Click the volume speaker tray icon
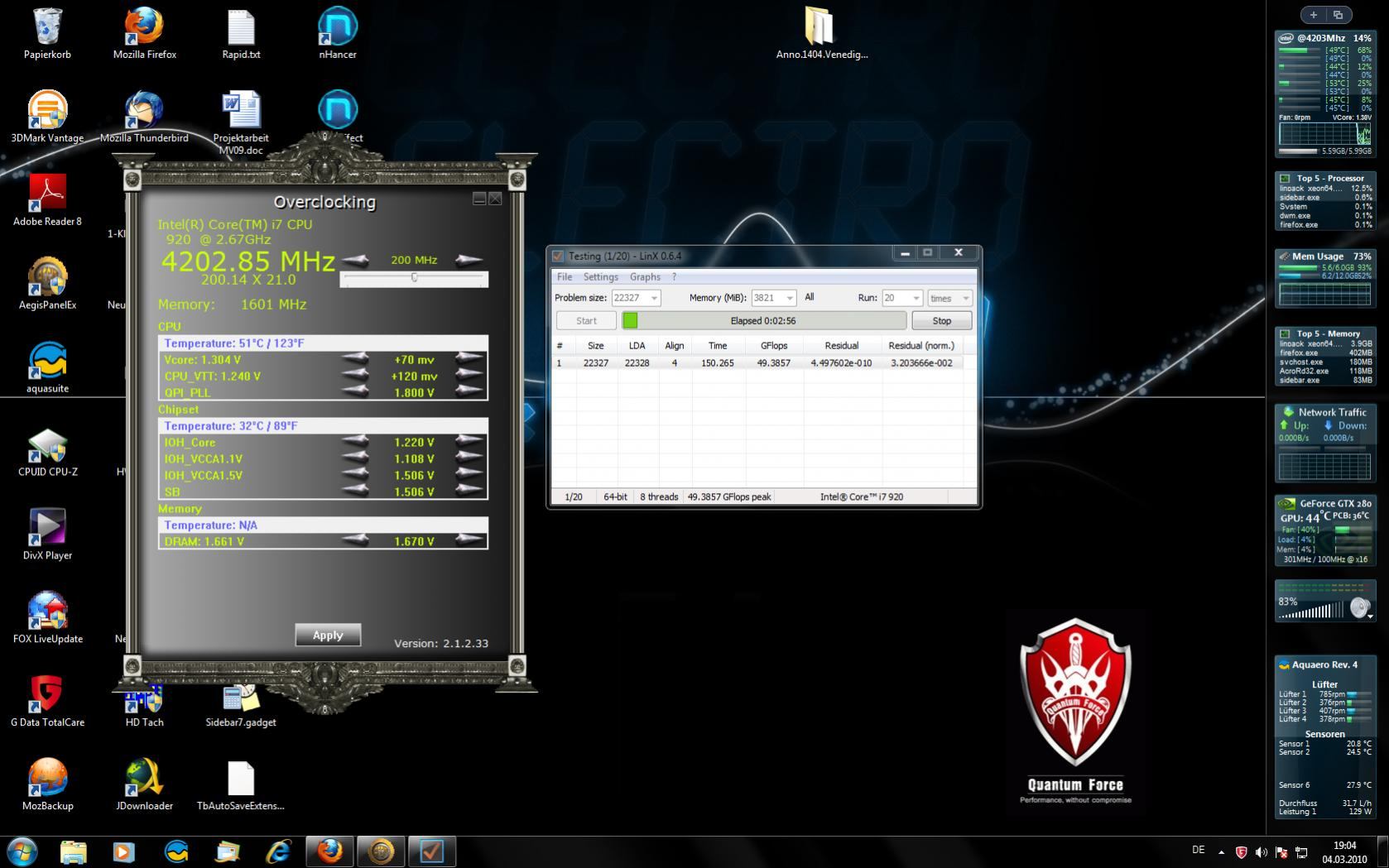The image size is (1389, 868). [x=1262, y=852]
